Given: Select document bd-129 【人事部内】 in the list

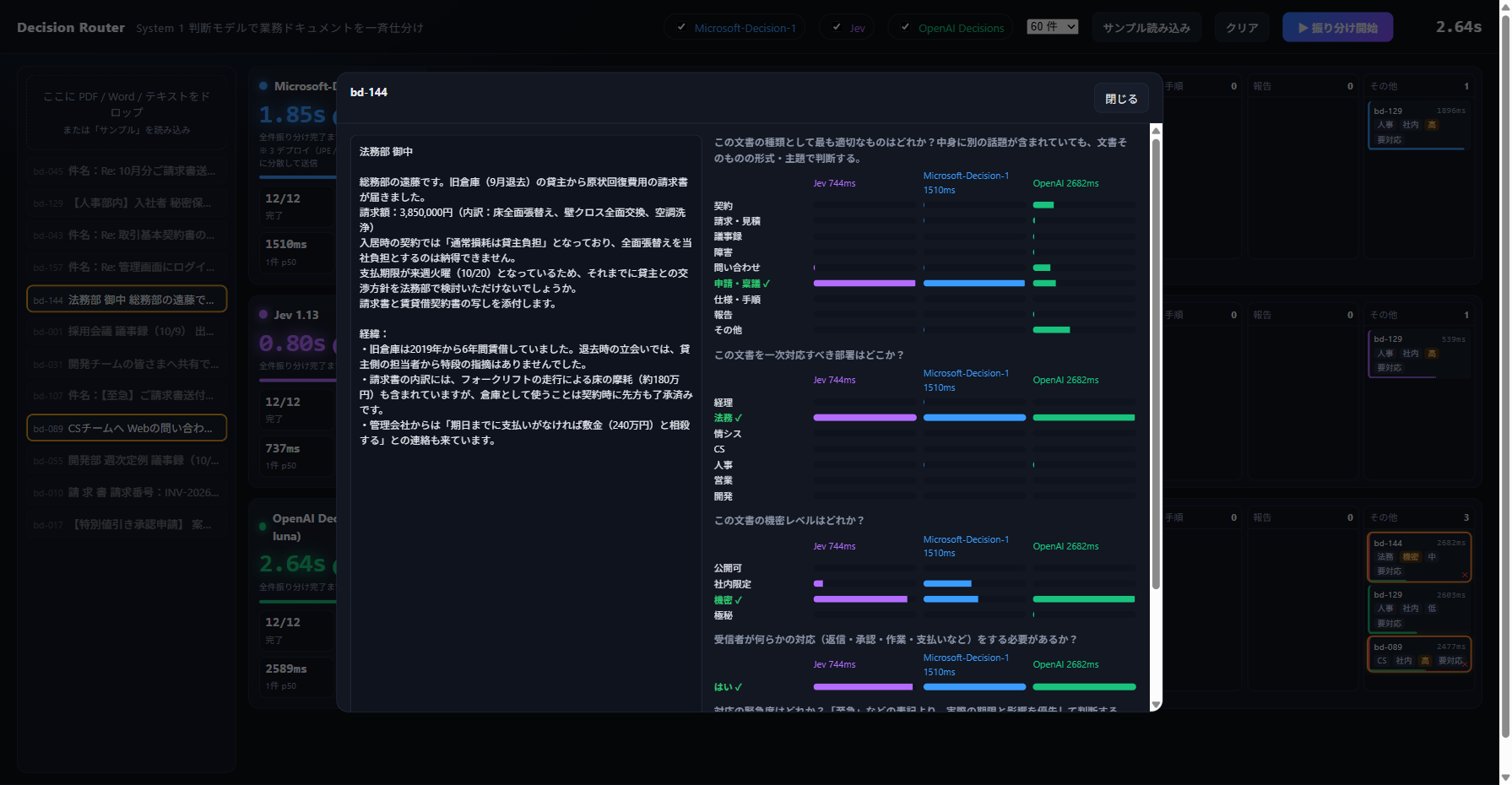Looking at the screenshot, I should [127, 203].
